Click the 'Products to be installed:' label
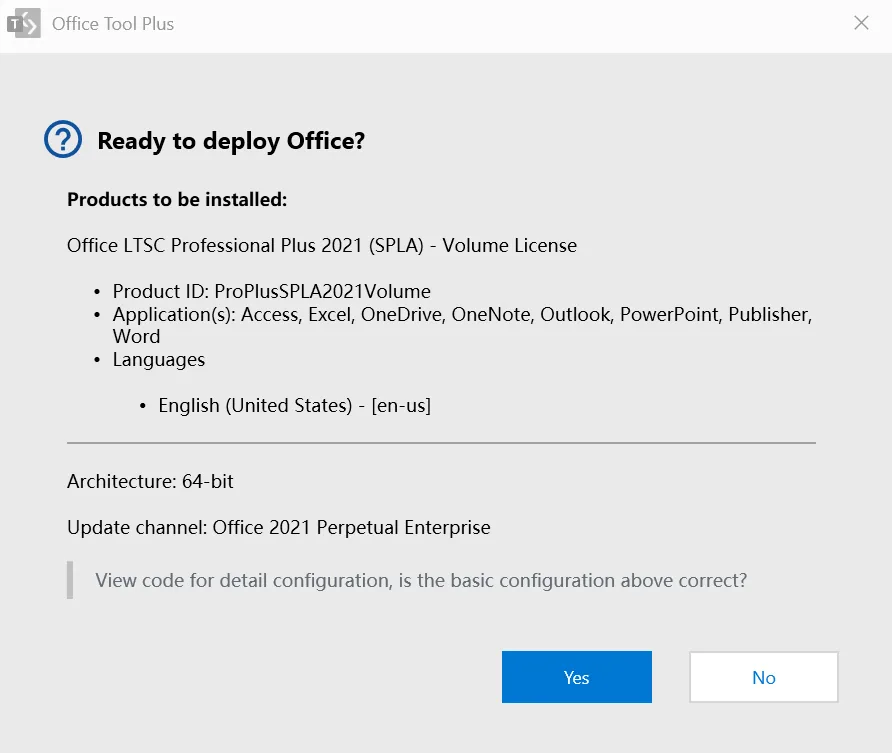Viewport: 892px width, 753px height. coord(177,200)
